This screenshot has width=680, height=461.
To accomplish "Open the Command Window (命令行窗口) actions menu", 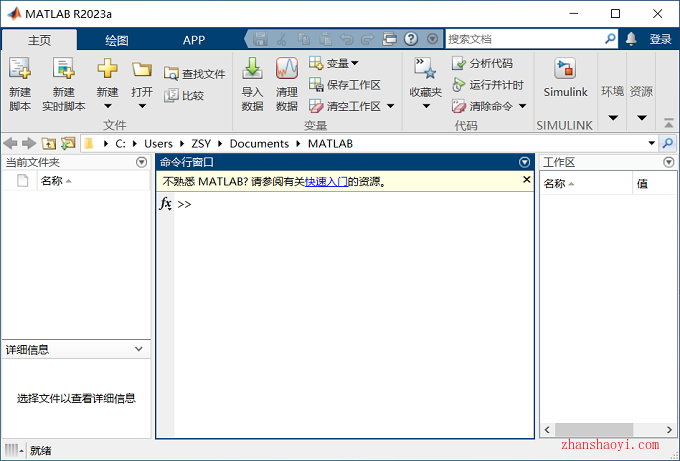I will (524, 162).
